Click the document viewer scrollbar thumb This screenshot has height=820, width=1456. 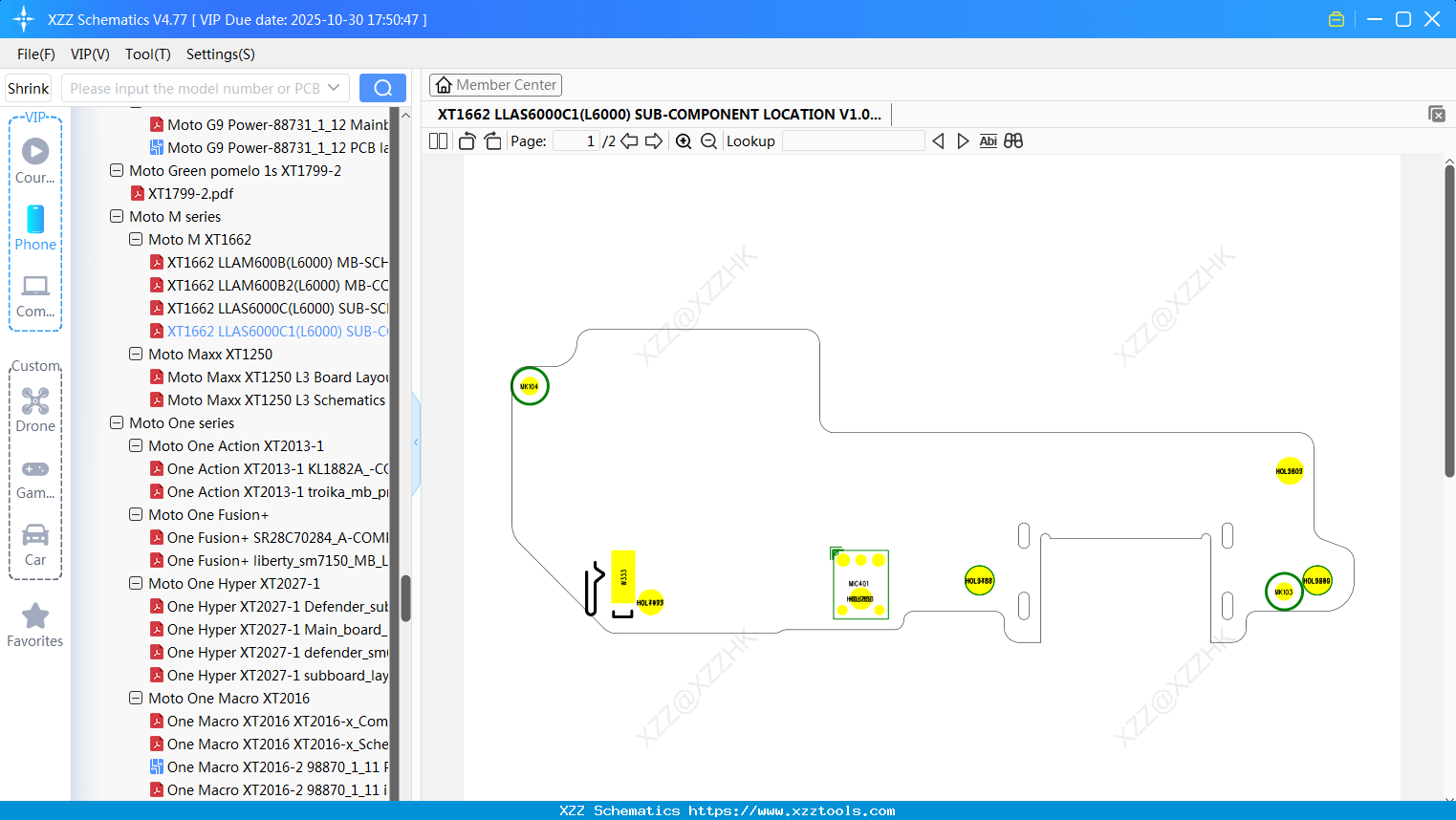(x=1449, y=320)
